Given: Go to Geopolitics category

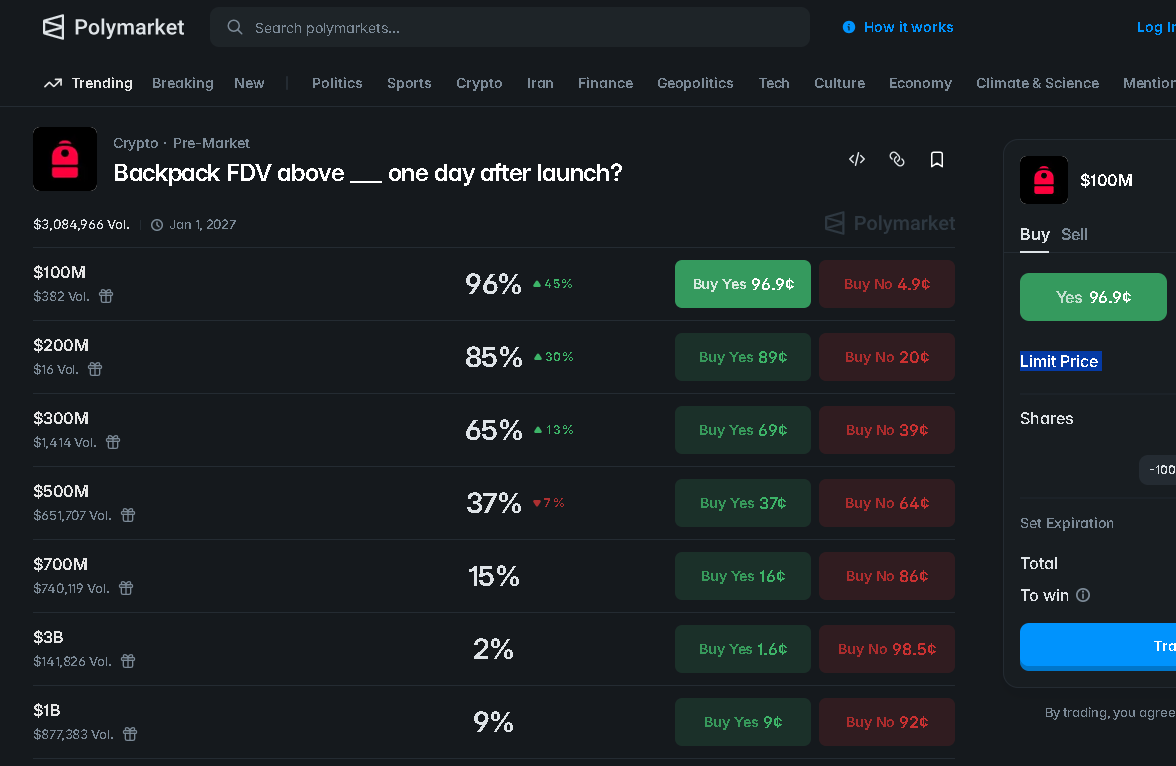Looking at the screenshot, I should (x=695, y=83).
